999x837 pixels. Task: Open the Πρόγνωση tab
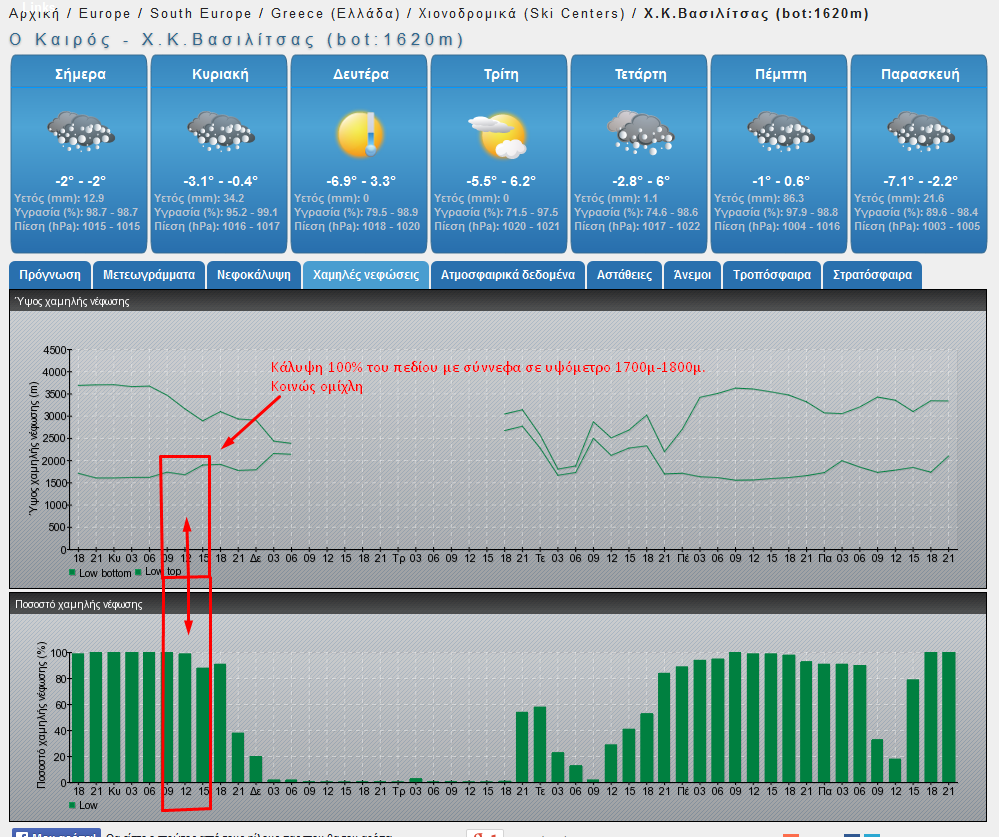pyautogui.click(x=50, y=275)
